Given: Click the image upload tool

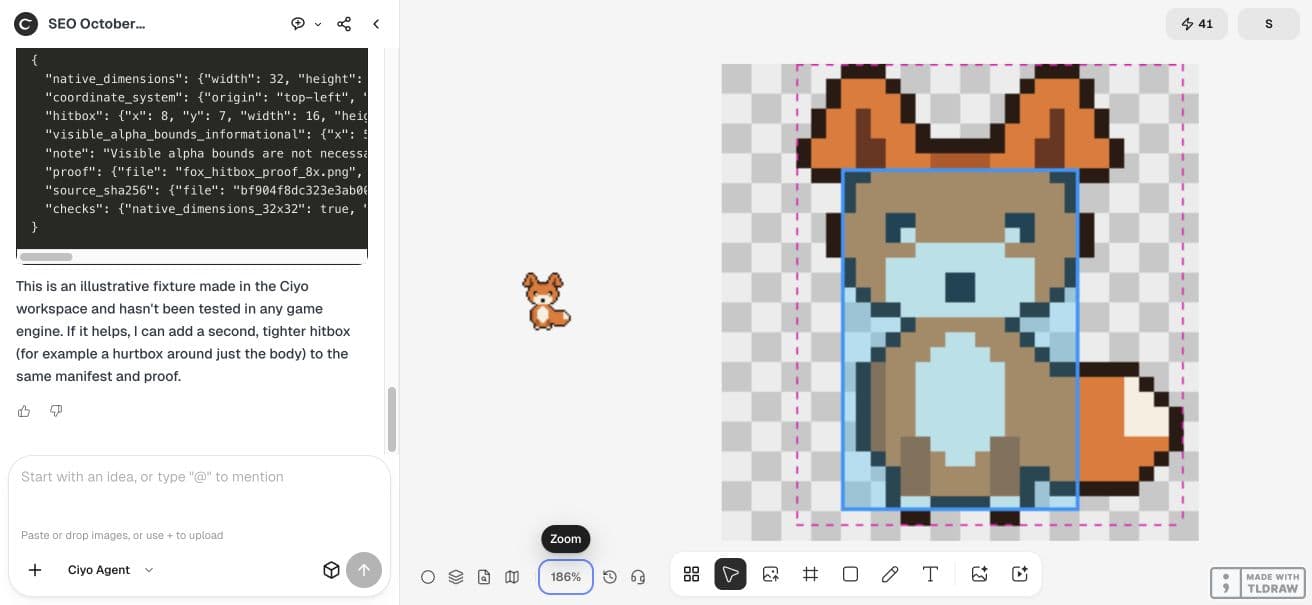Looking at the screenshot, I should point(770,574).
